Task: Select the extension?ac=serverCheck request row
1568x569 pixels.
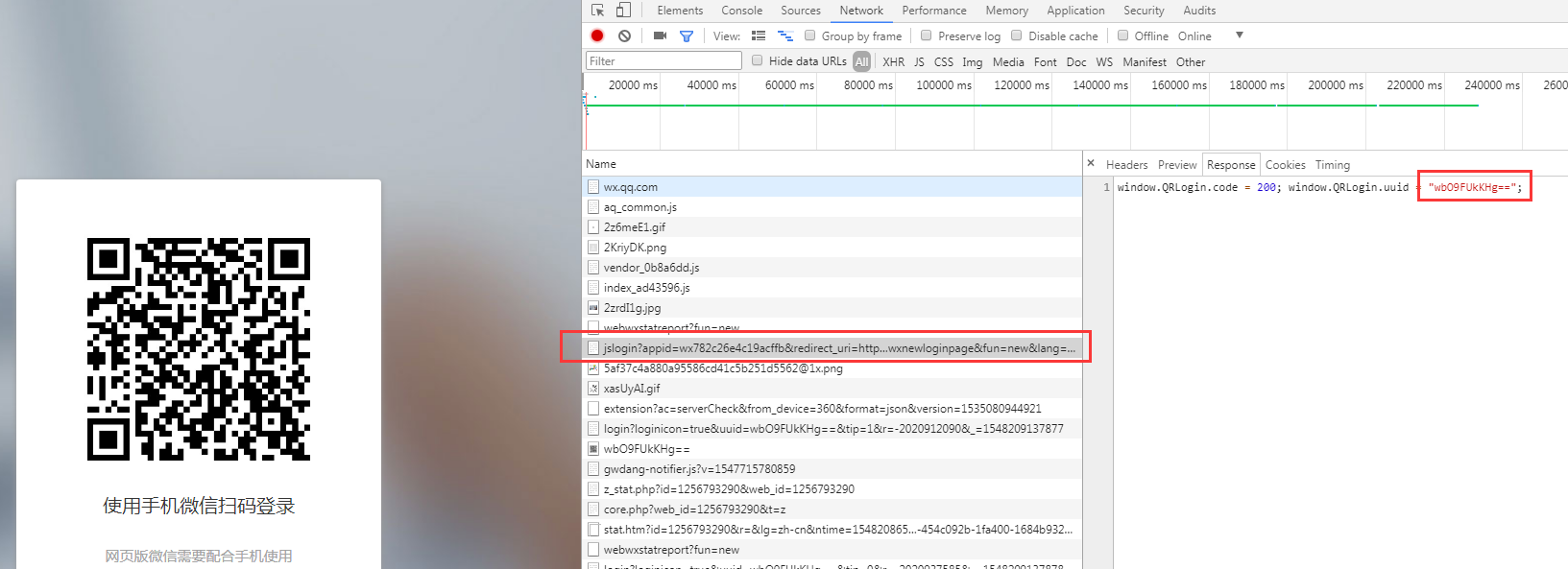Action: (832, 409)
